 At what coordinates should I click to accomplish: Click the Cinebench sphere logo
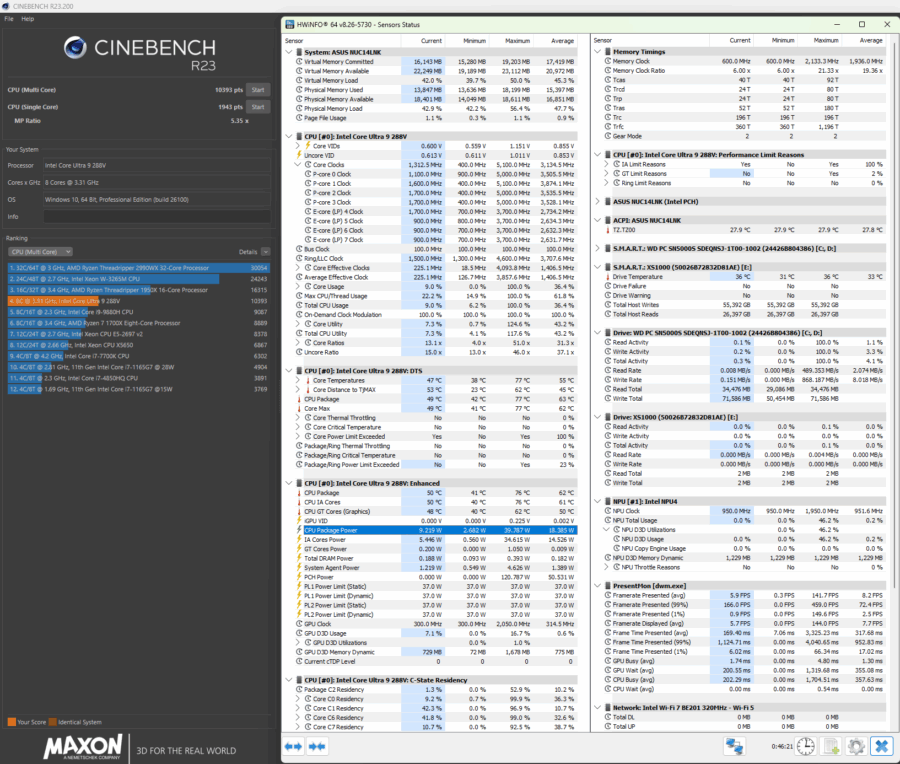point(75,48)
